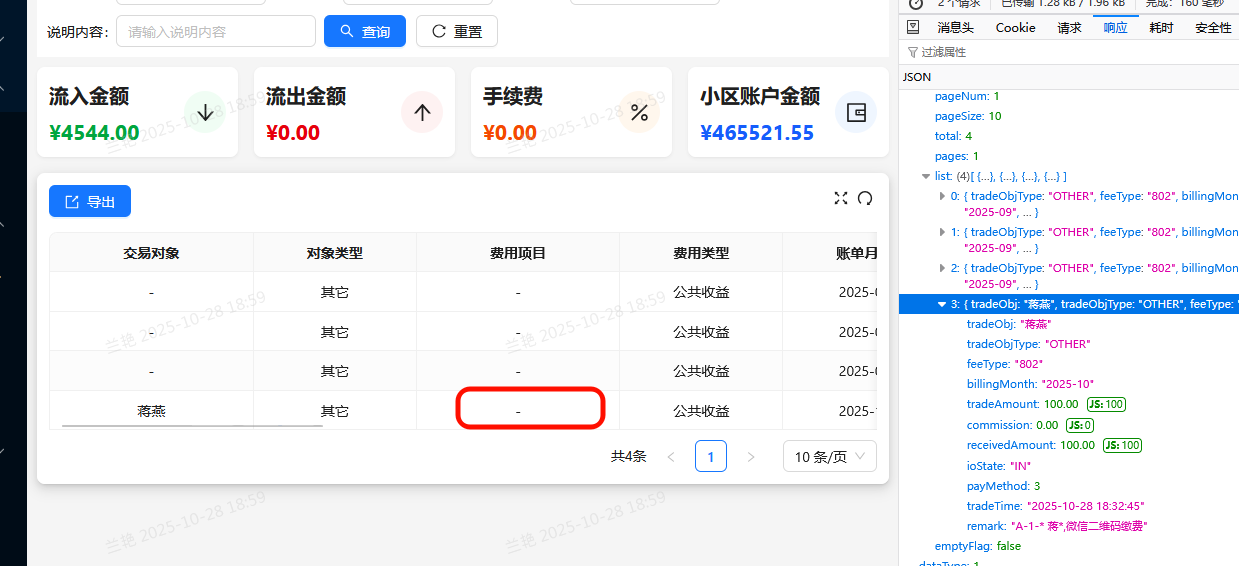Click the commission percent icon
The image size is (1239, 566).
639,112
